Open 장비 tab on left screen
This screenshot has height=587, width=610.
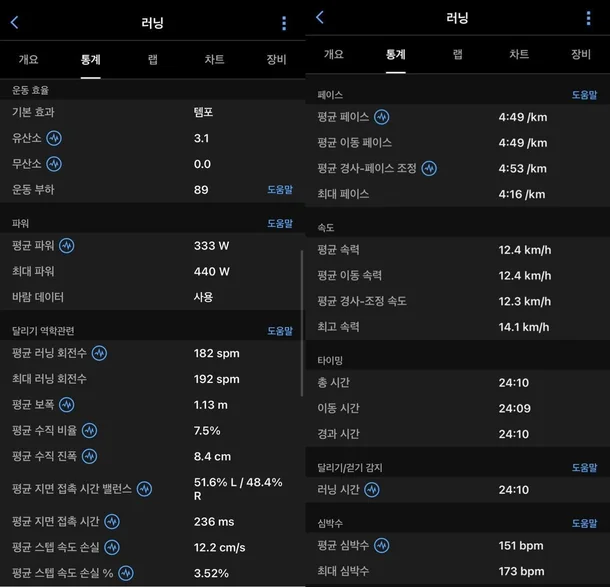coord(276,60)
